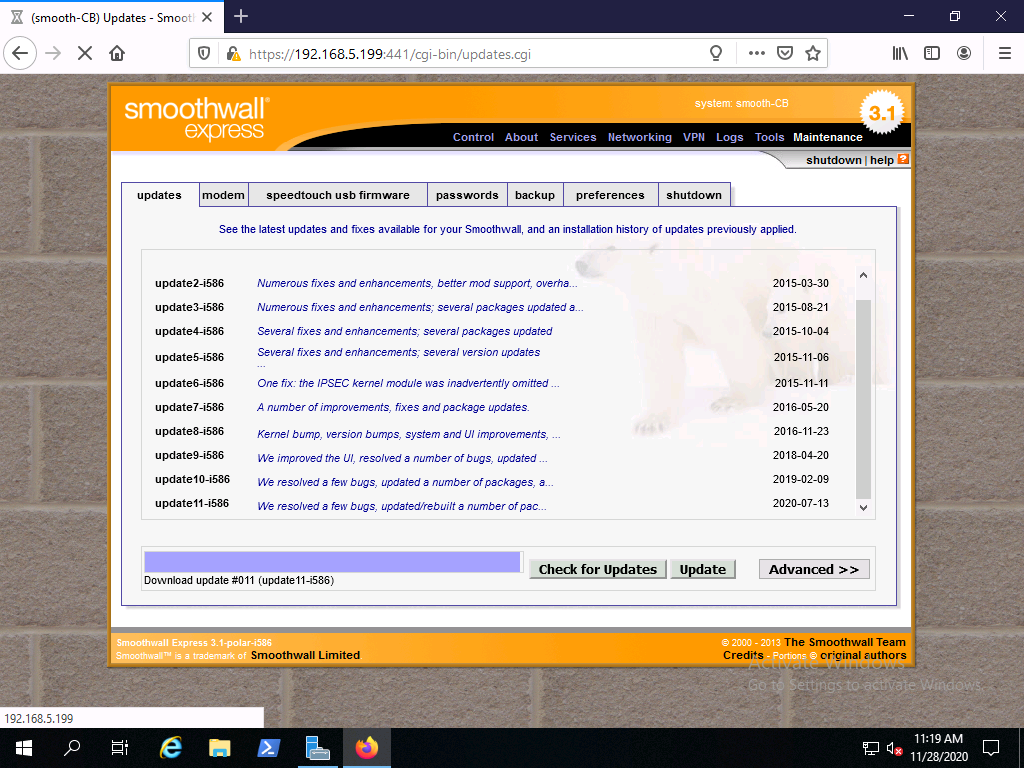Click the shutdown link near help
The image size is (1024, 768).
[834, 160]
